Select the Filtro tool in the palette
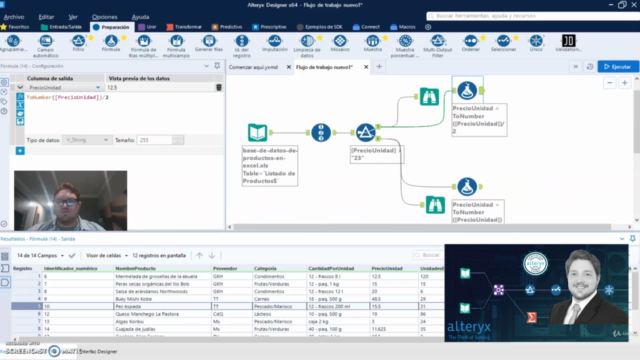Viewport: 640px width, 360px height. click(78, 43)
